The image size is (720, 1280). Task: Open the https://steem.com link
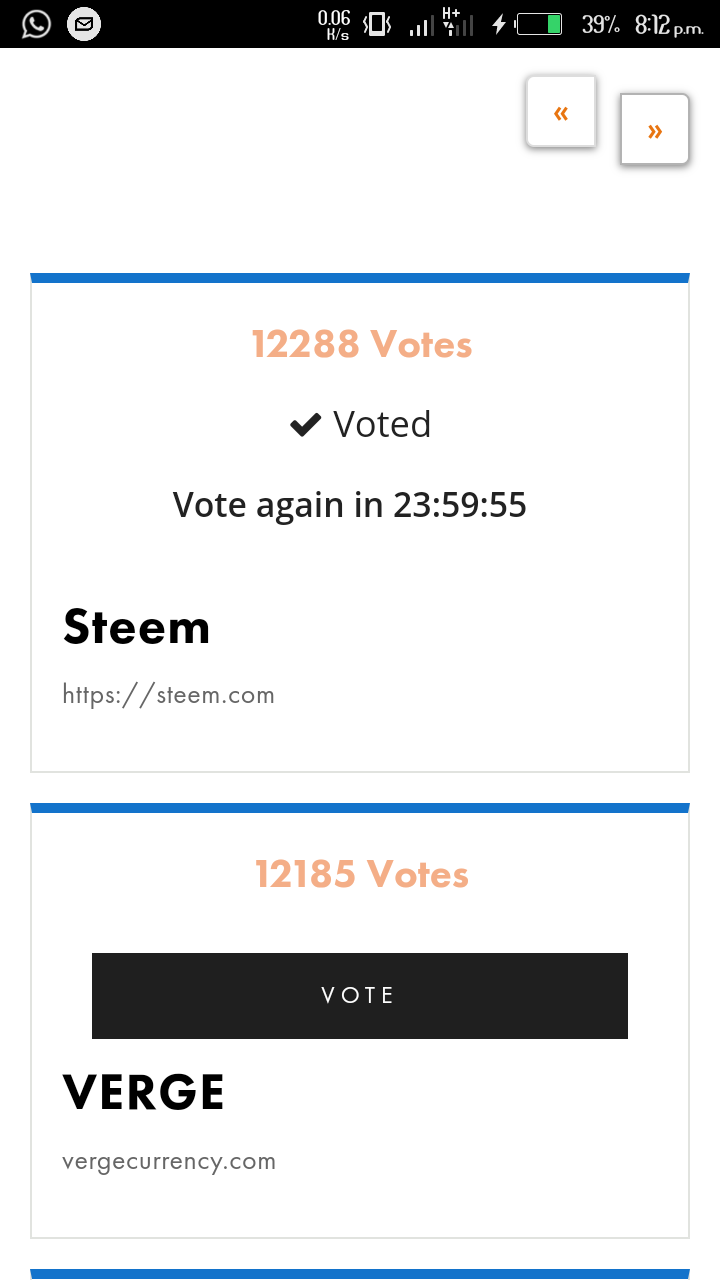pyautogui.click(x=168, y=695)
